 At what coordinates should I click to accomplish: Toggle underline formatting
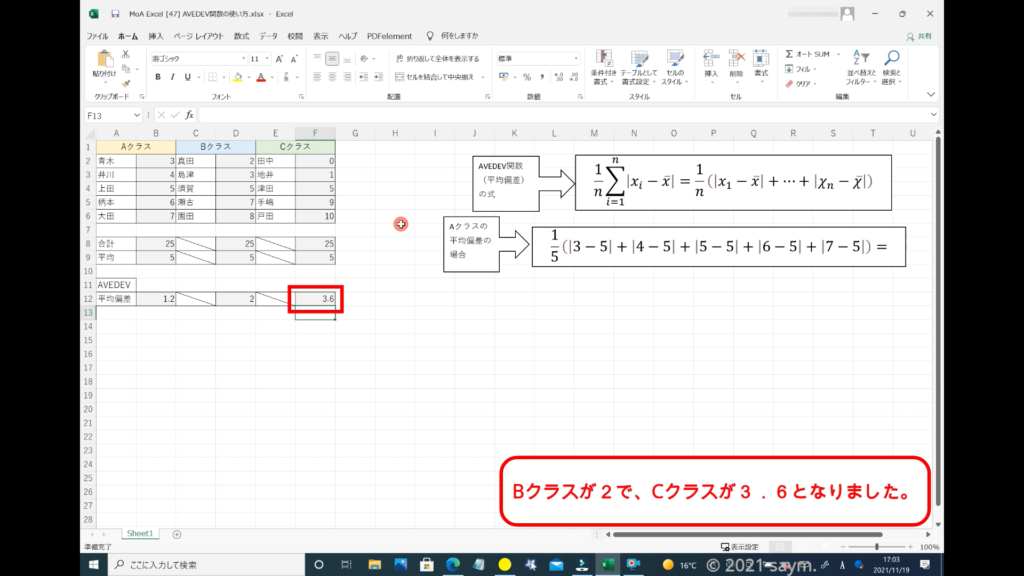(x=187, y=77)
